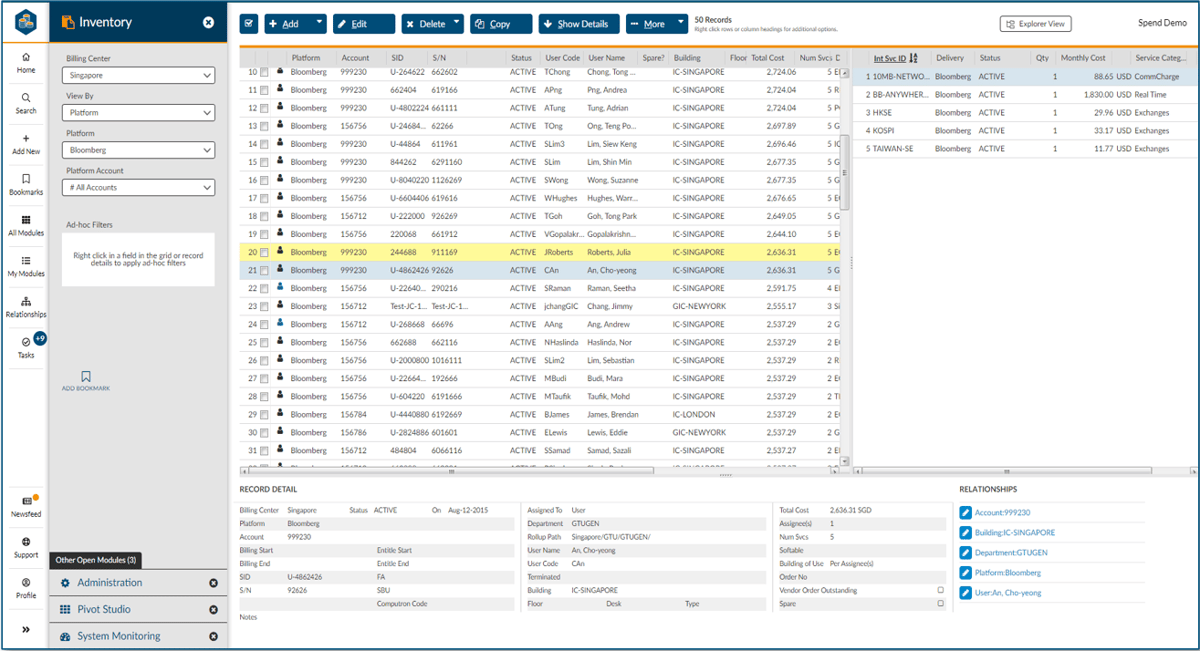Close the Administration module
Image resolution: width=1200 pixels, height=651 pixels.
[213, 583]
